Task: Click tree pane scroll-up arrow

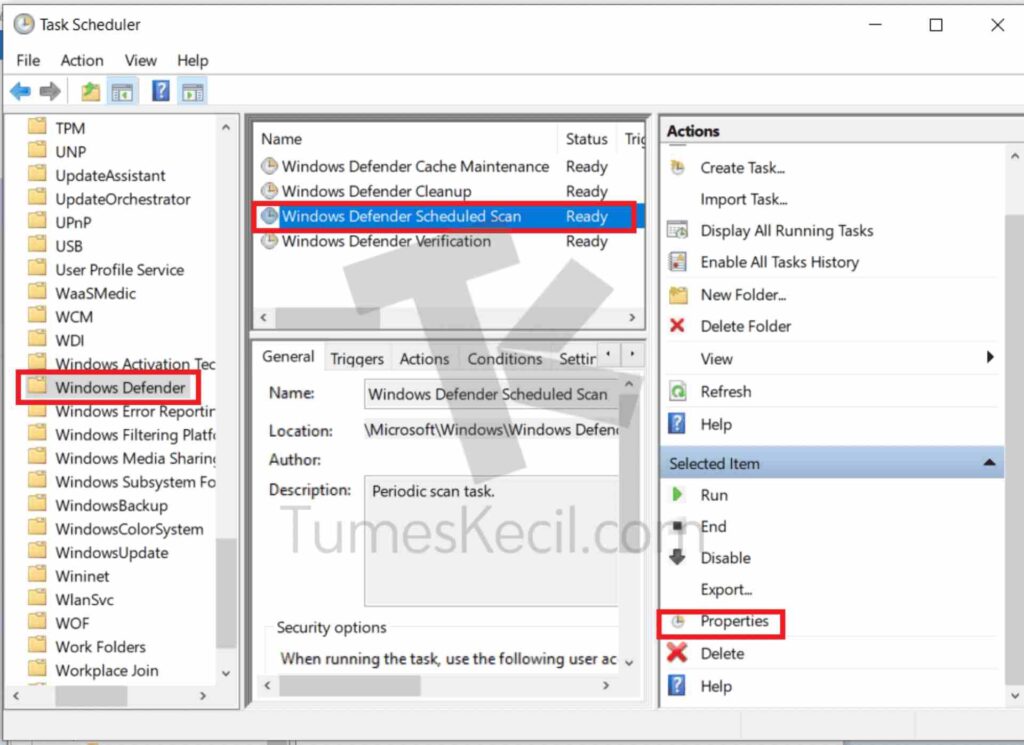Action: tap(226, 127)
